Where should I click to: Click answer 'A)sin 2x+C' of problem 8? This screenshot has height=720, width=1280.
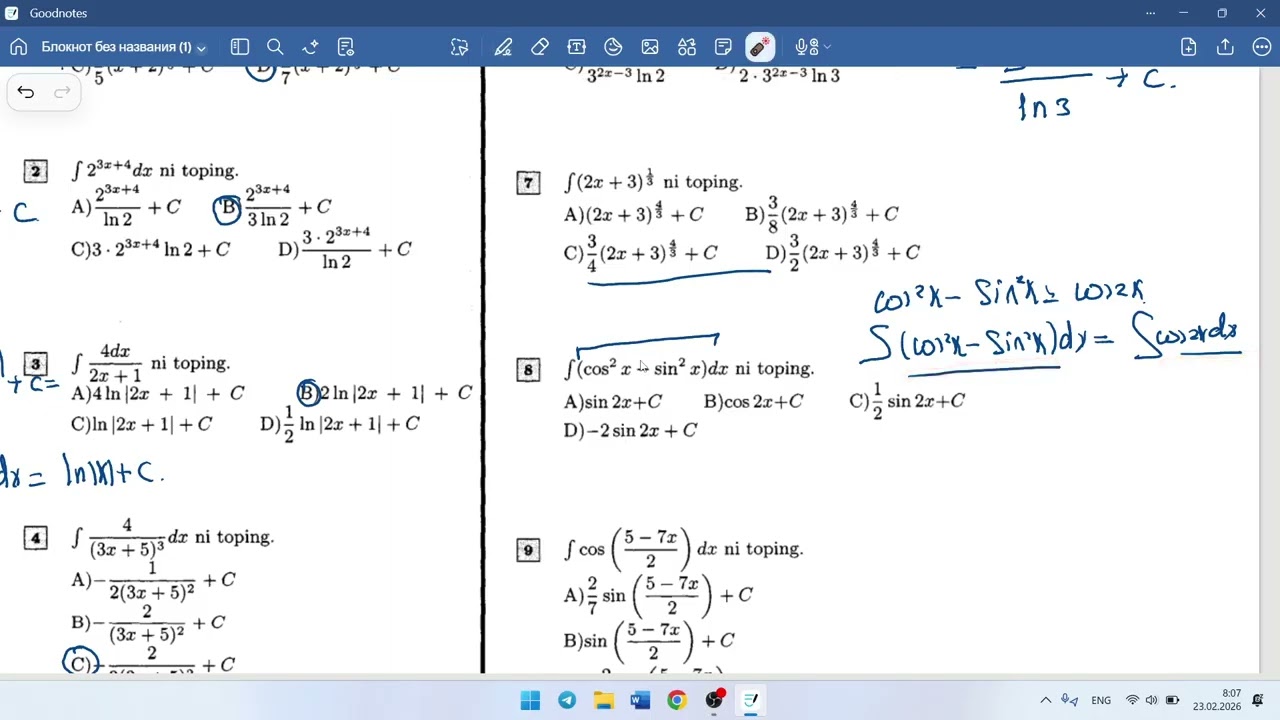coord(613,401)
